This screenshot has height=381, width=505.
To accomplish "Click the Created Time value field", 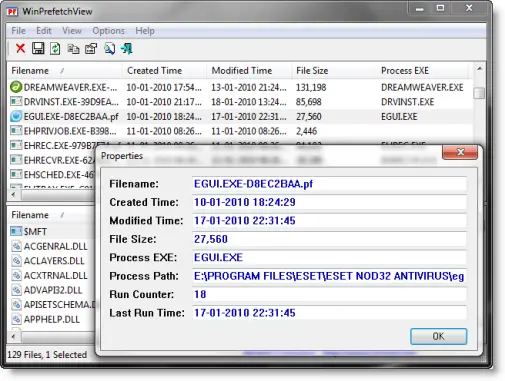I will 329,202.
